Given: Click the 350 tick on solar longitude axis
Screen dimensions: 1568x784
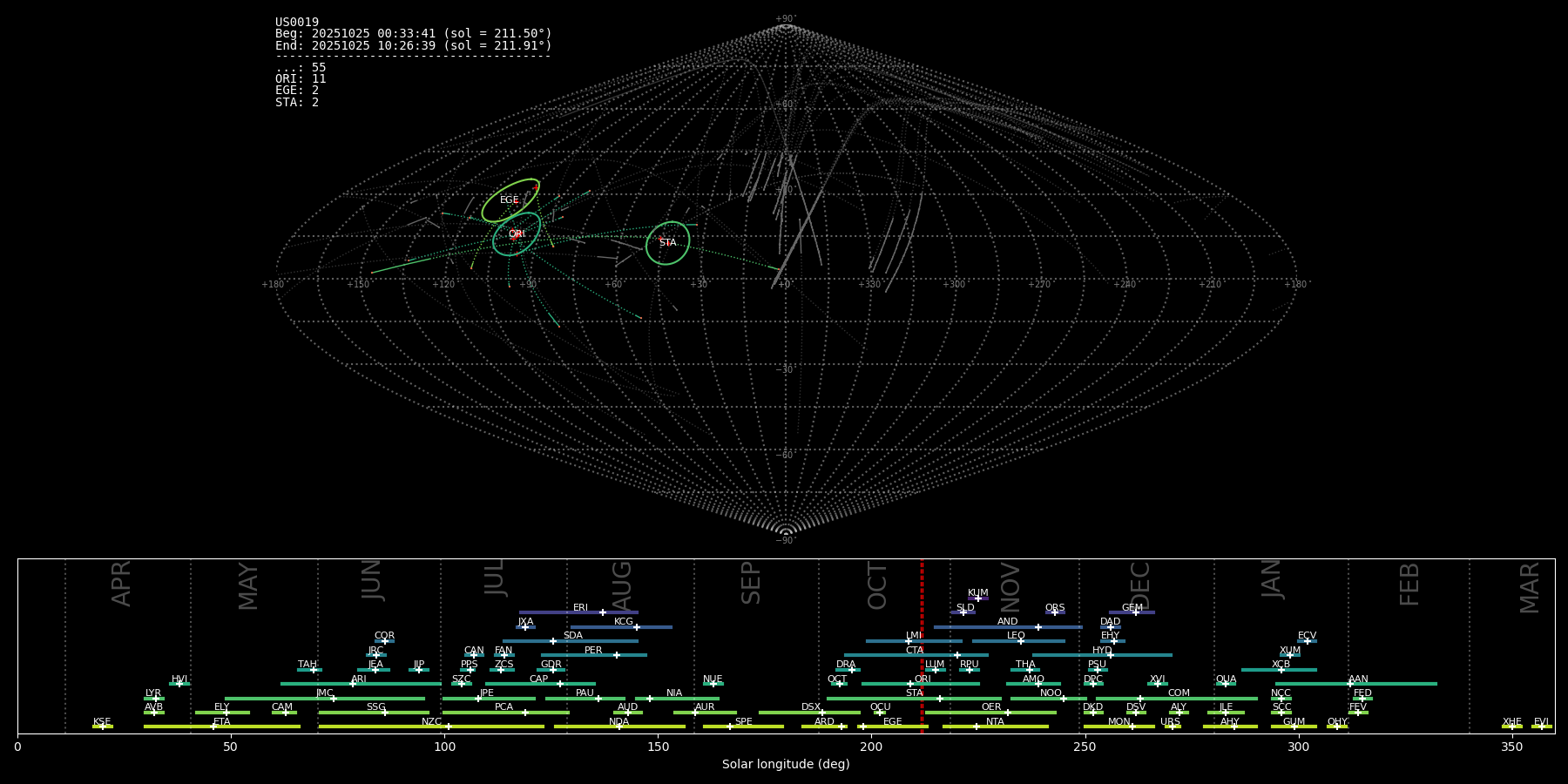Looking at the screenshot, I should (1512, 747).
